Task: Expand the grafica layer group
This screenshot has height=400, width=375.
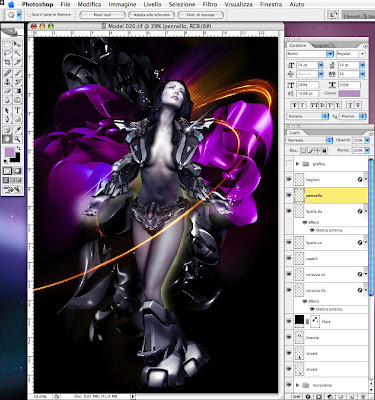Action: [298, 164]
